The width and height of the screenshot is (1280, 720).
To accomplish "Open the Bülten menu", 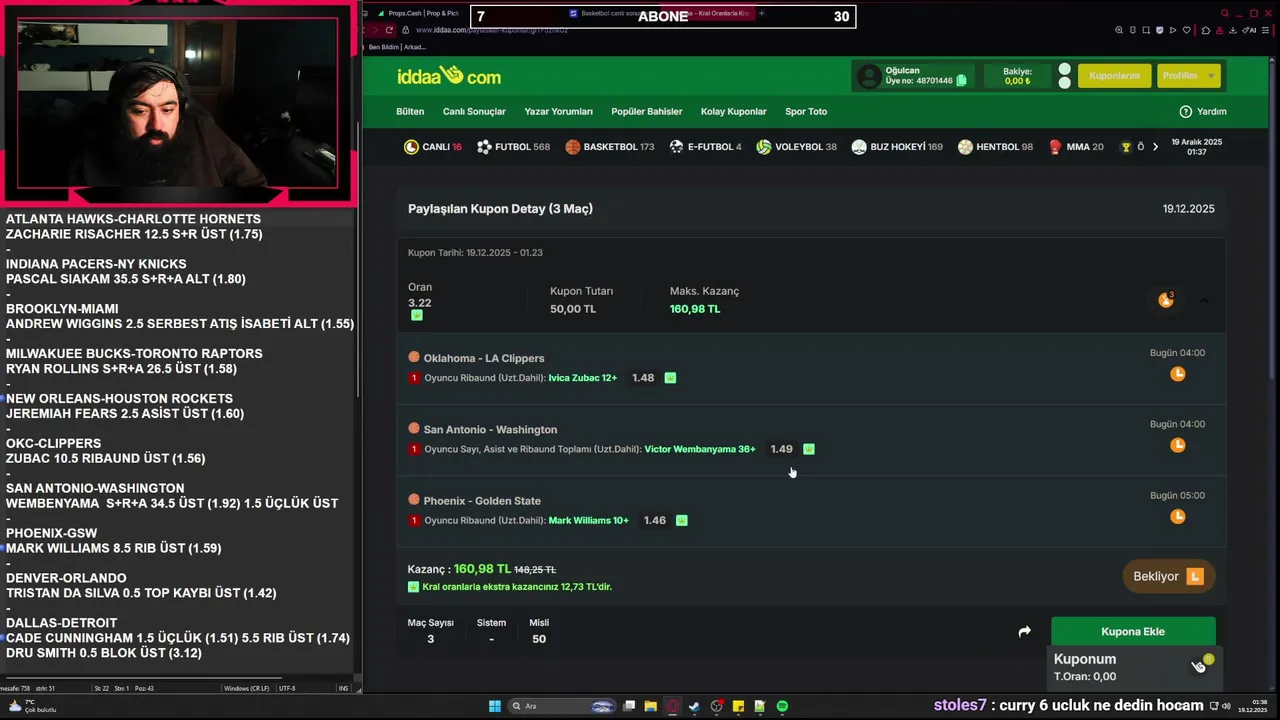I will point(410,111).
